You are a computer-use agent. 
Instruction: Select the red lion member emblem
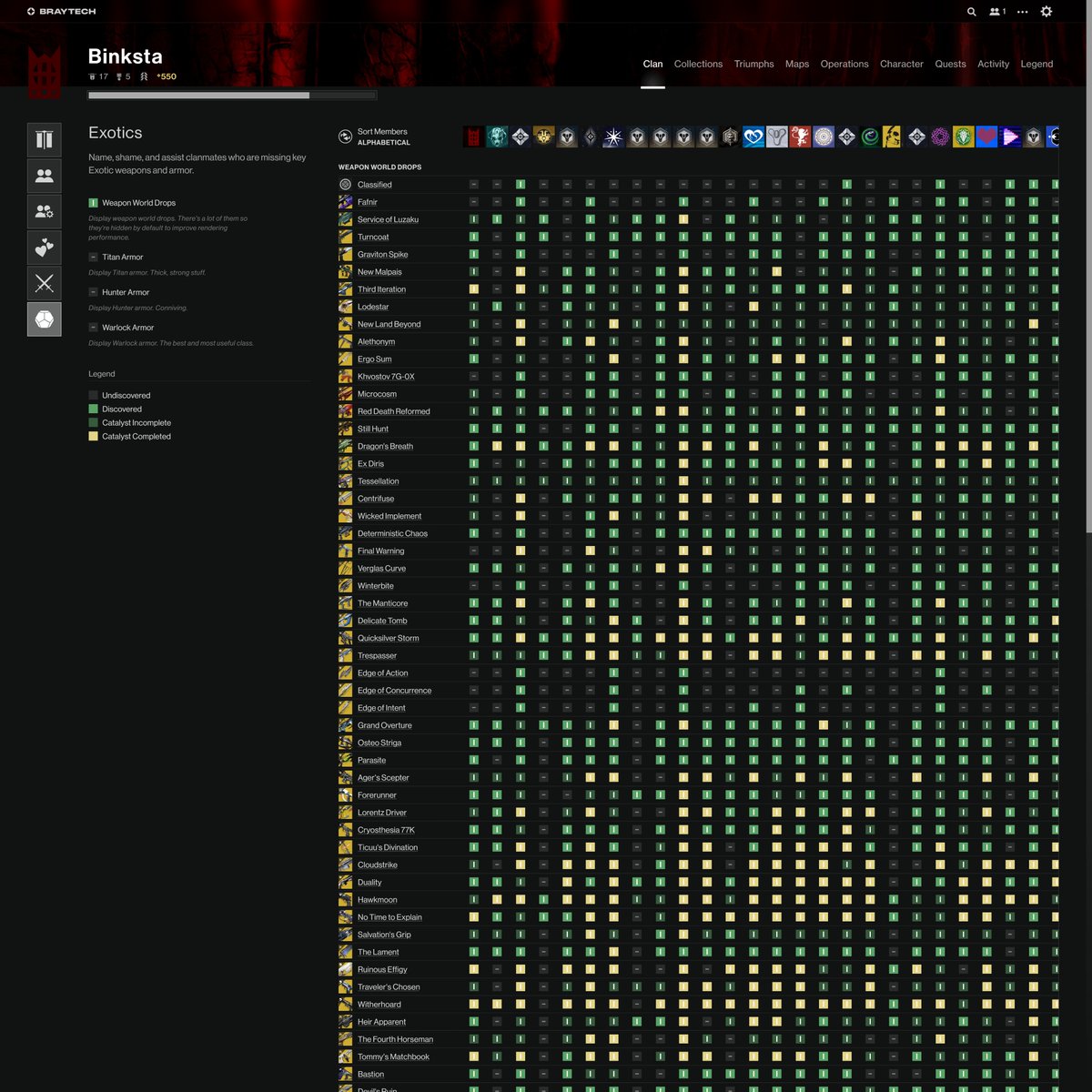(x=800, y=136)
